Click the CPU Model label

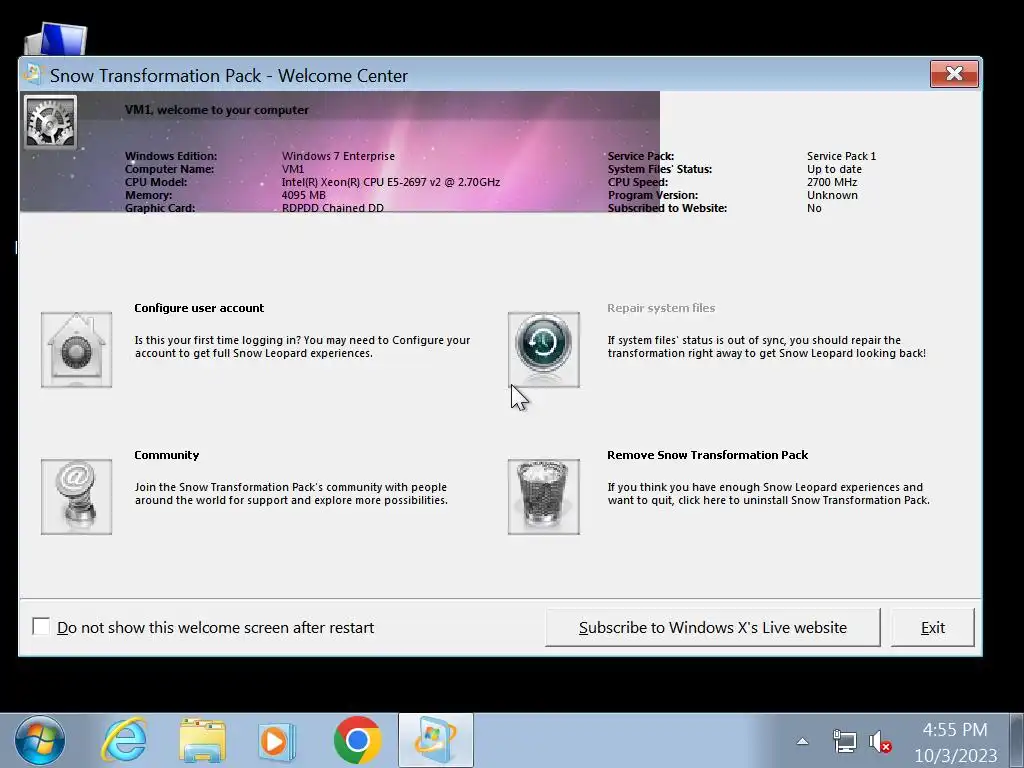(x=155, y=182)
